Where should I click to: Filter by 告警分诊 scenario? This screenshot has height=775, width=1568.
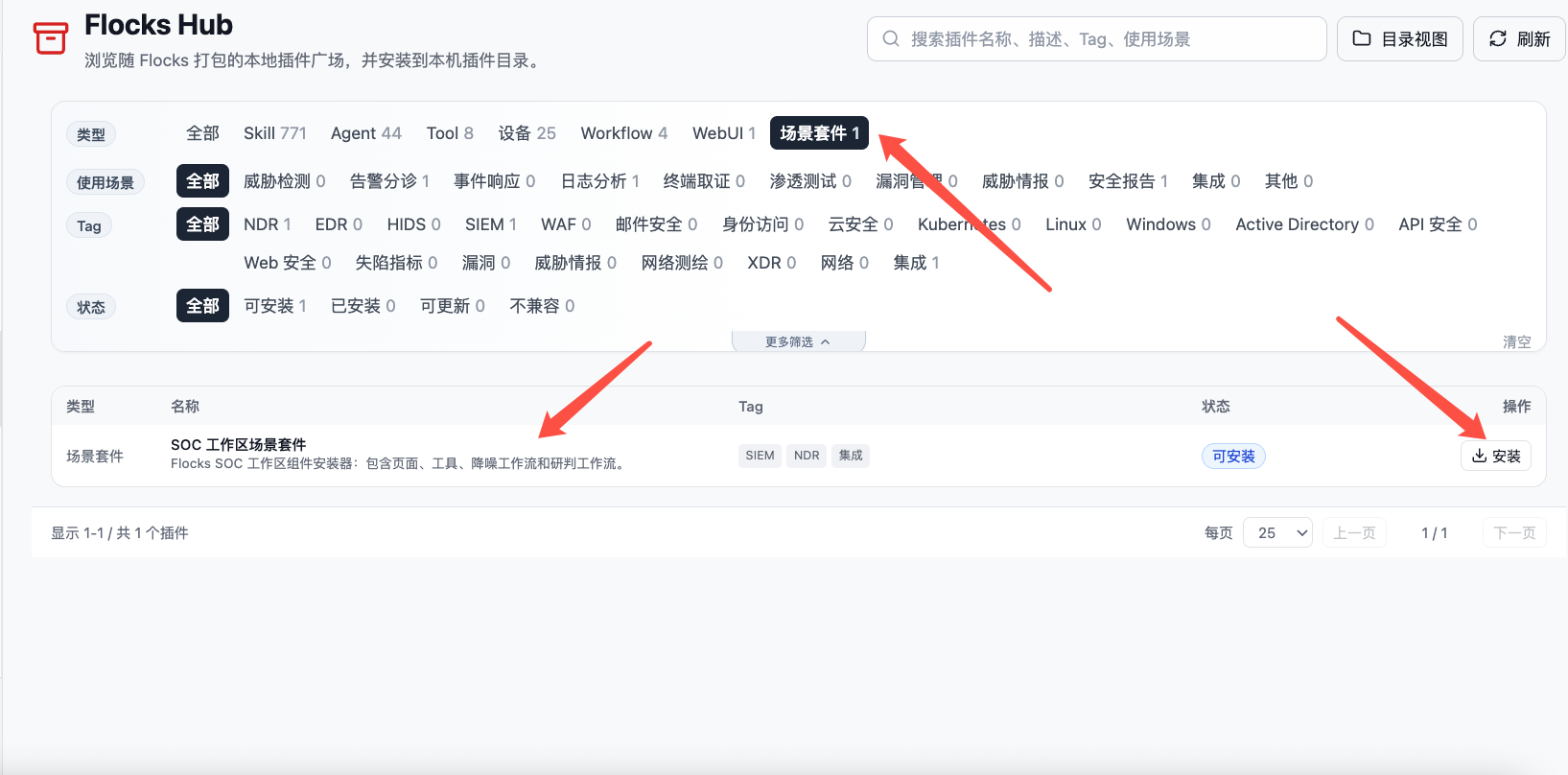pyautogui.click(x=389, y=181)
